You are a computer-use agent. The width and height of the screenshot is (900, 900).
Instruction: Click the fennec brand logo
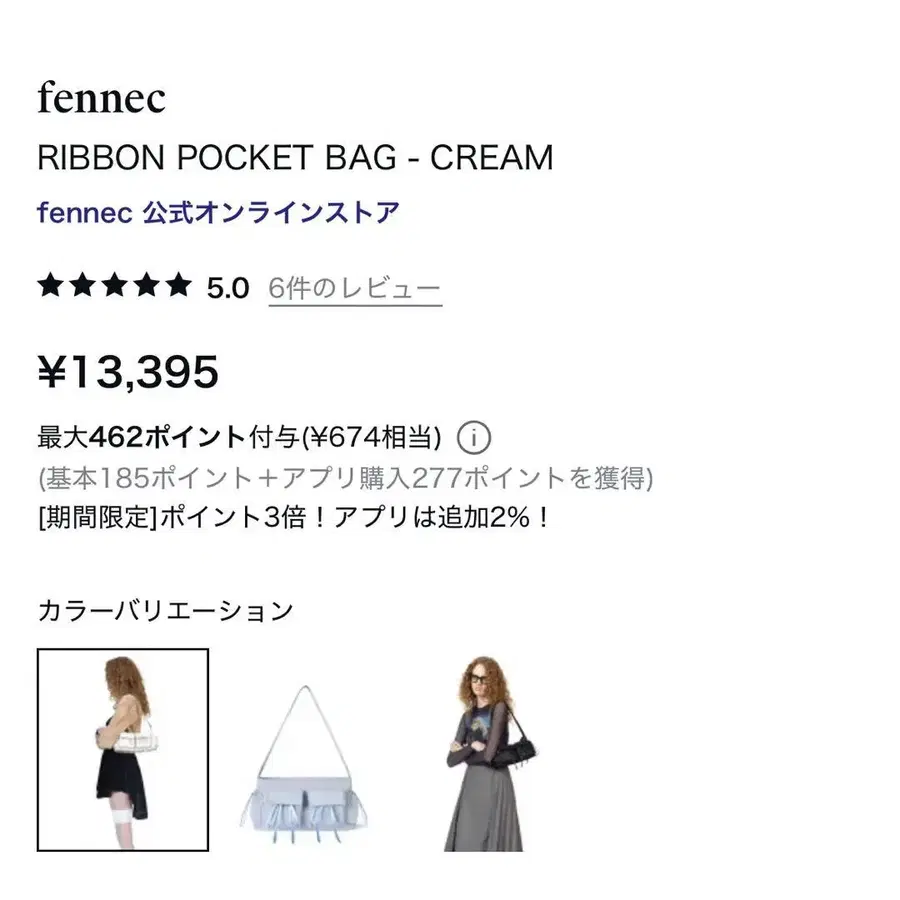(x=102, y=97)
